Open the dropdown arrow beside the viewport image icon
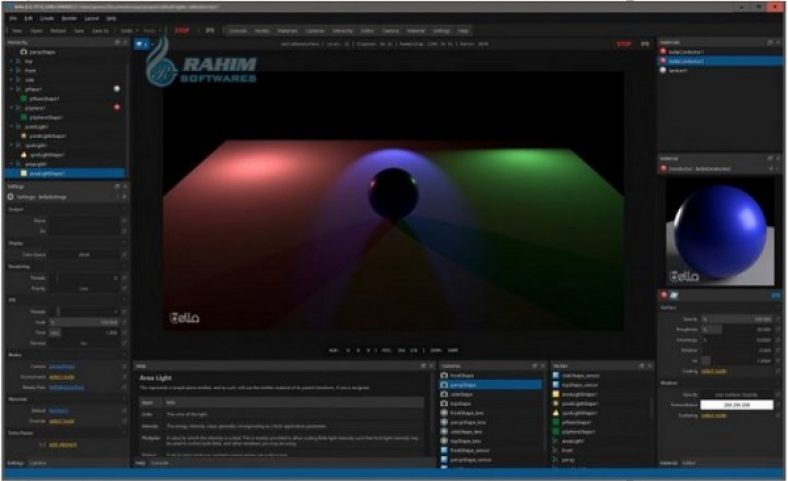The image size is (788, 481). (152, 45)
